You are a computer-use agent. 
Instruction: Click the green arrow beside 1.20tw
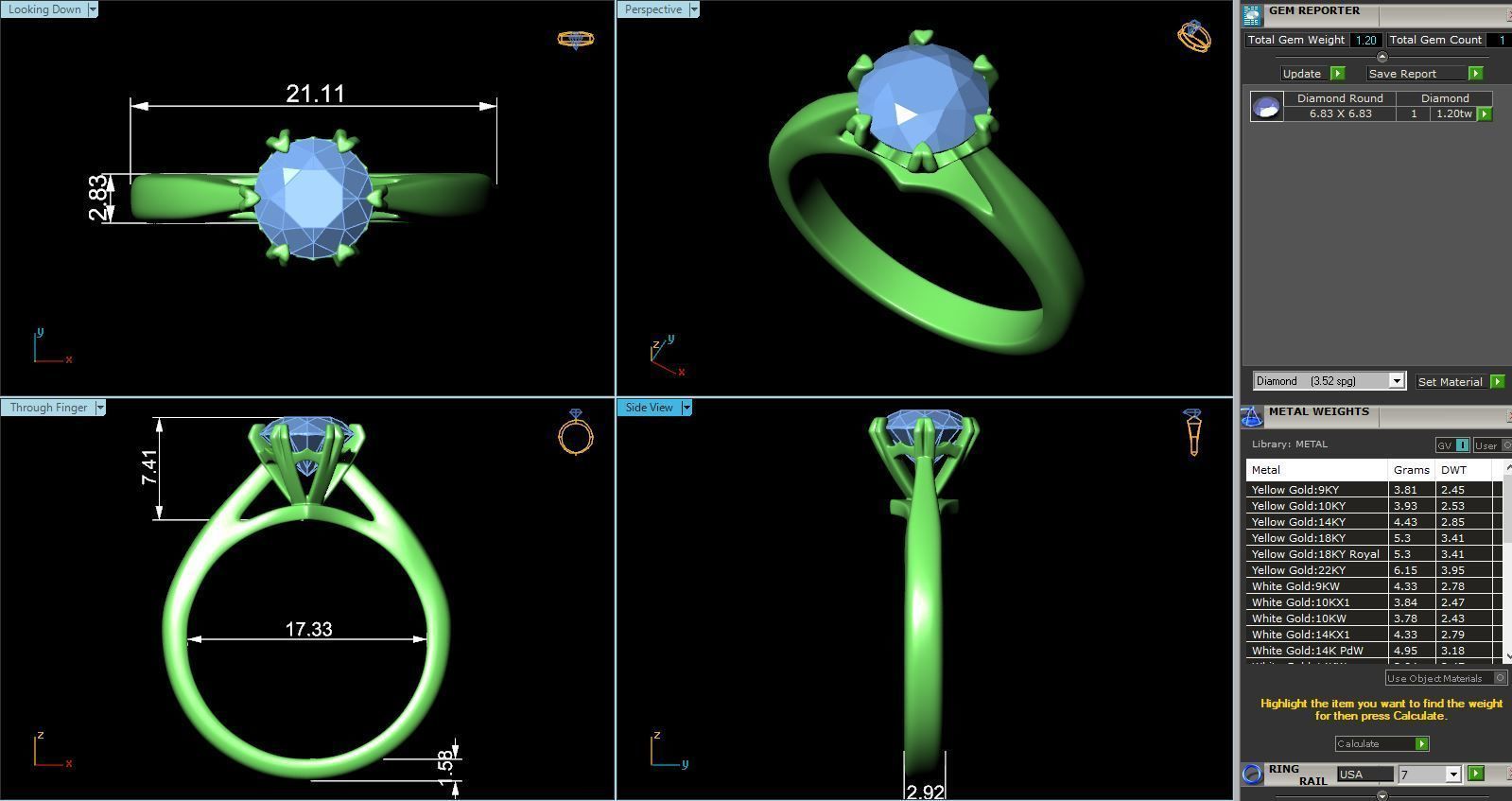click(x=1484, y=113)
